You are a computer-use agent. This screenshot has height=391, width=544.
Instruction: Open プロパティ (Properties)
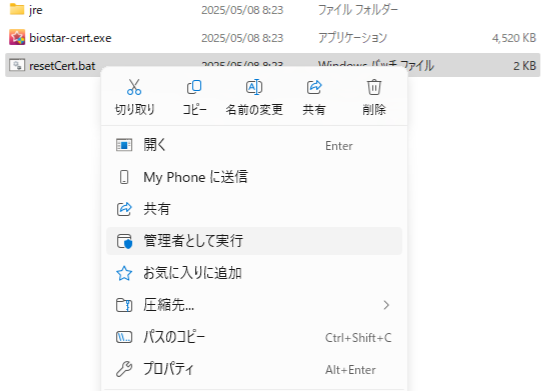[254, 369]
